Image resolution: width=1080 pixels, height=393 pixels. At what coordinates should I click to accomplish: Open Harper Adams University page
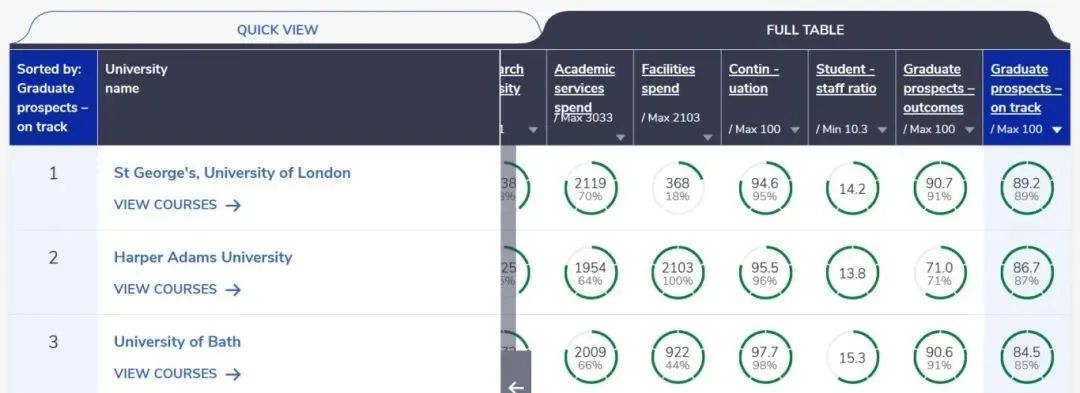tap(203, 257)
